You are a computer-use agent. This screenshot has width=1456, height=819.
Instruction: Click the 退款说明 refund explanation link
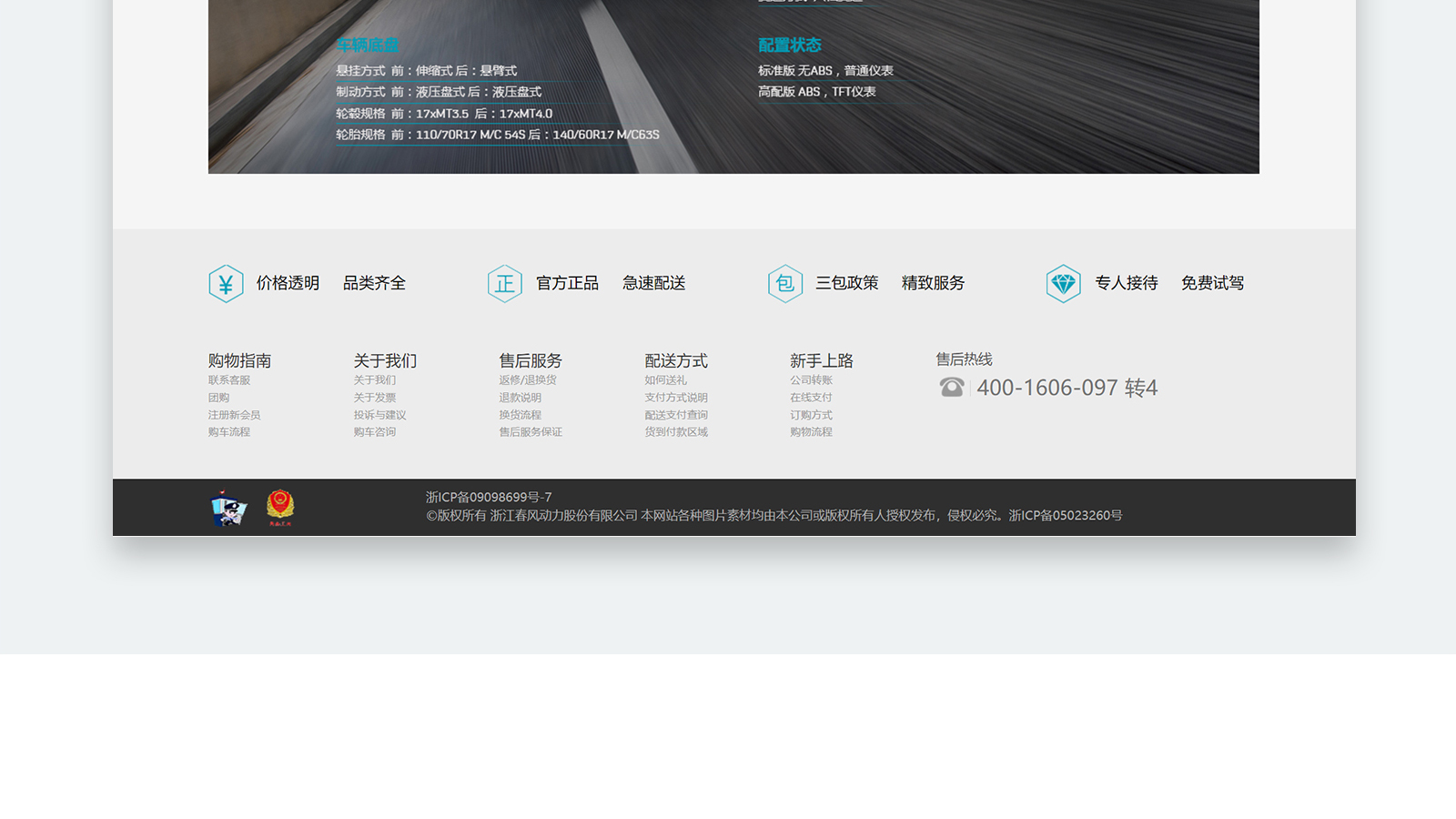[x=521, y=398]
